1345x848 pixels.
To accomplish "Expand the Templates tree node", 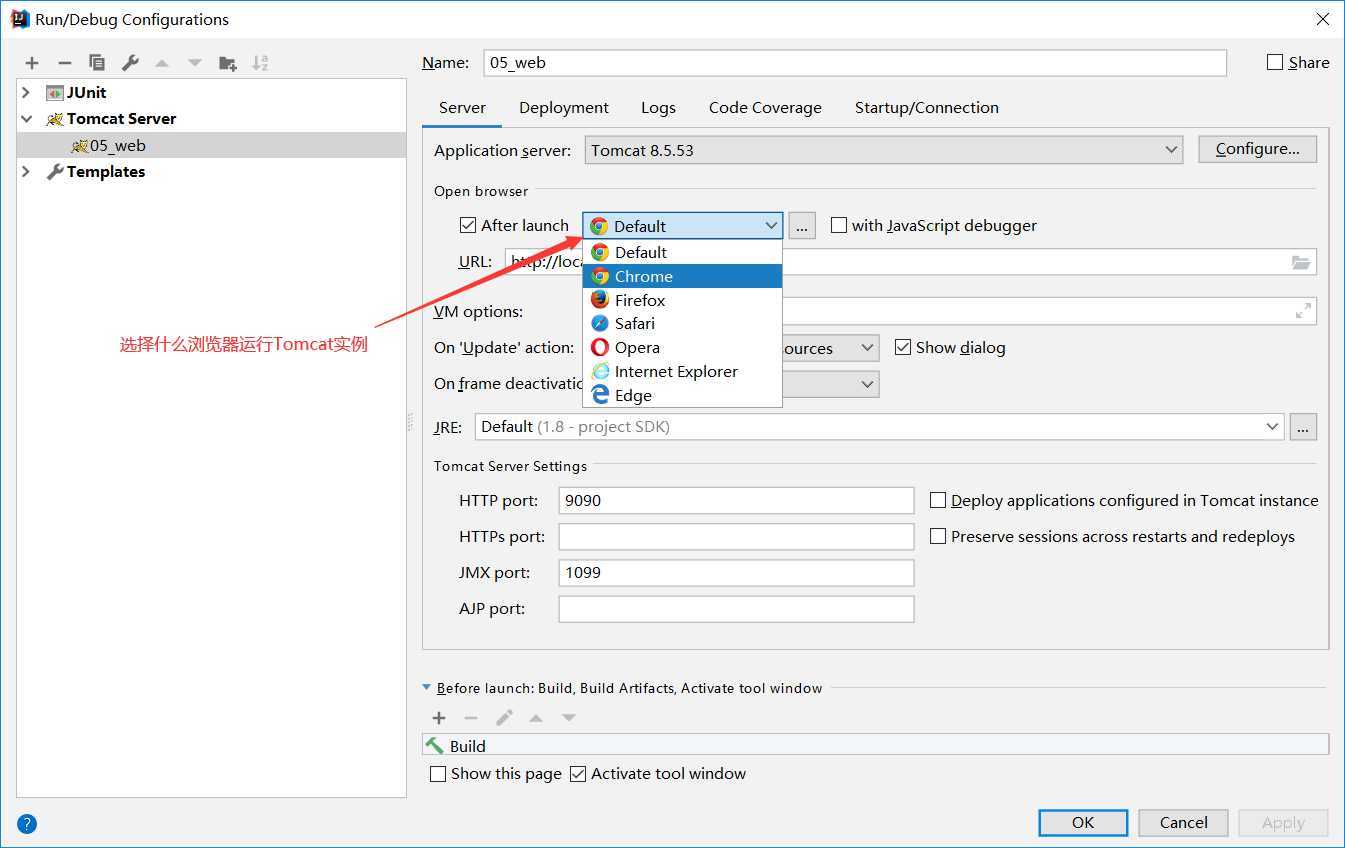I will (27, 172).
